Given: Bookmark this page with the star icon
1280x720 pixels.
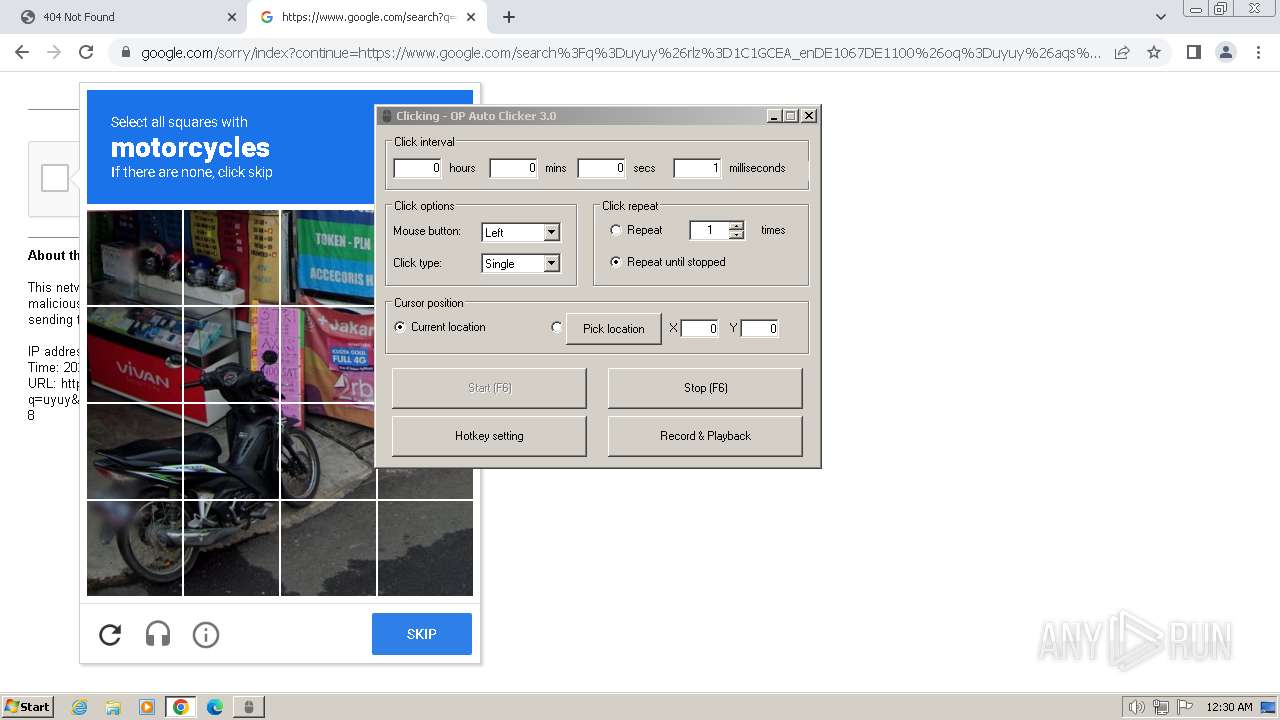Looking at the screenshot, I should pos(1154,52).
